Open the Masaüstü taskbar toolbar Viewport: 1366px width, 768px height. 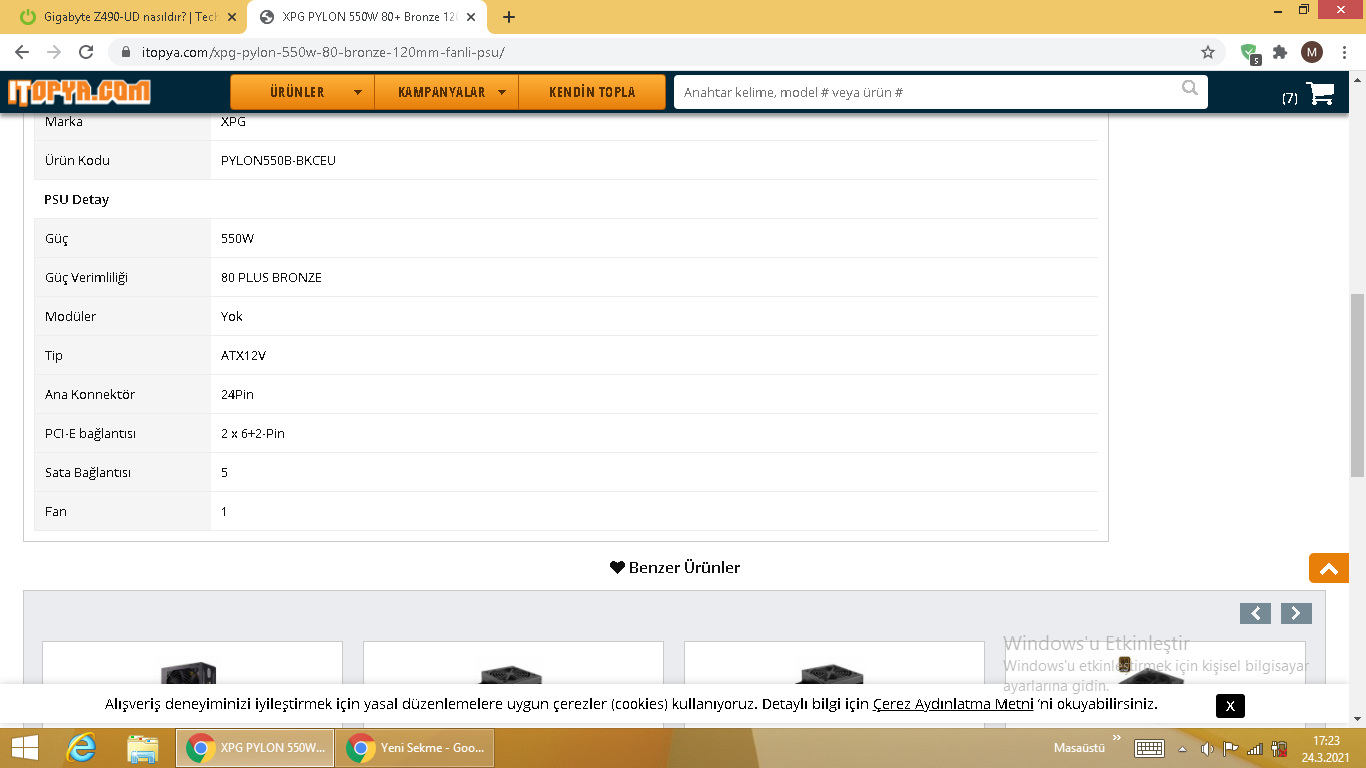click(x=1078, y=747)
